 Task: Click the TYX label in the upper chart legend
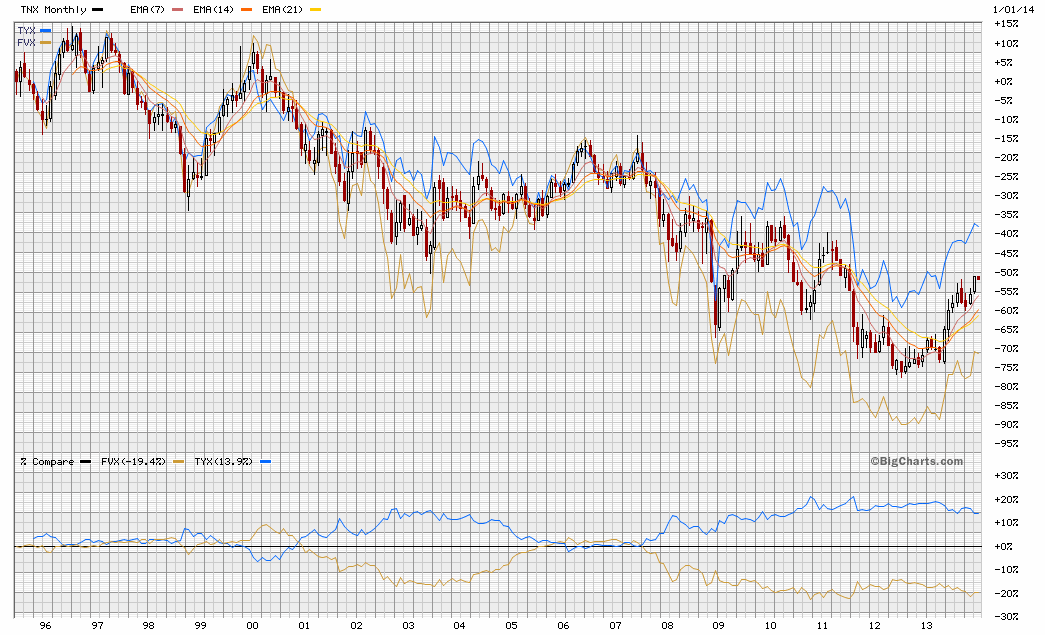click(x=26, y=31)
